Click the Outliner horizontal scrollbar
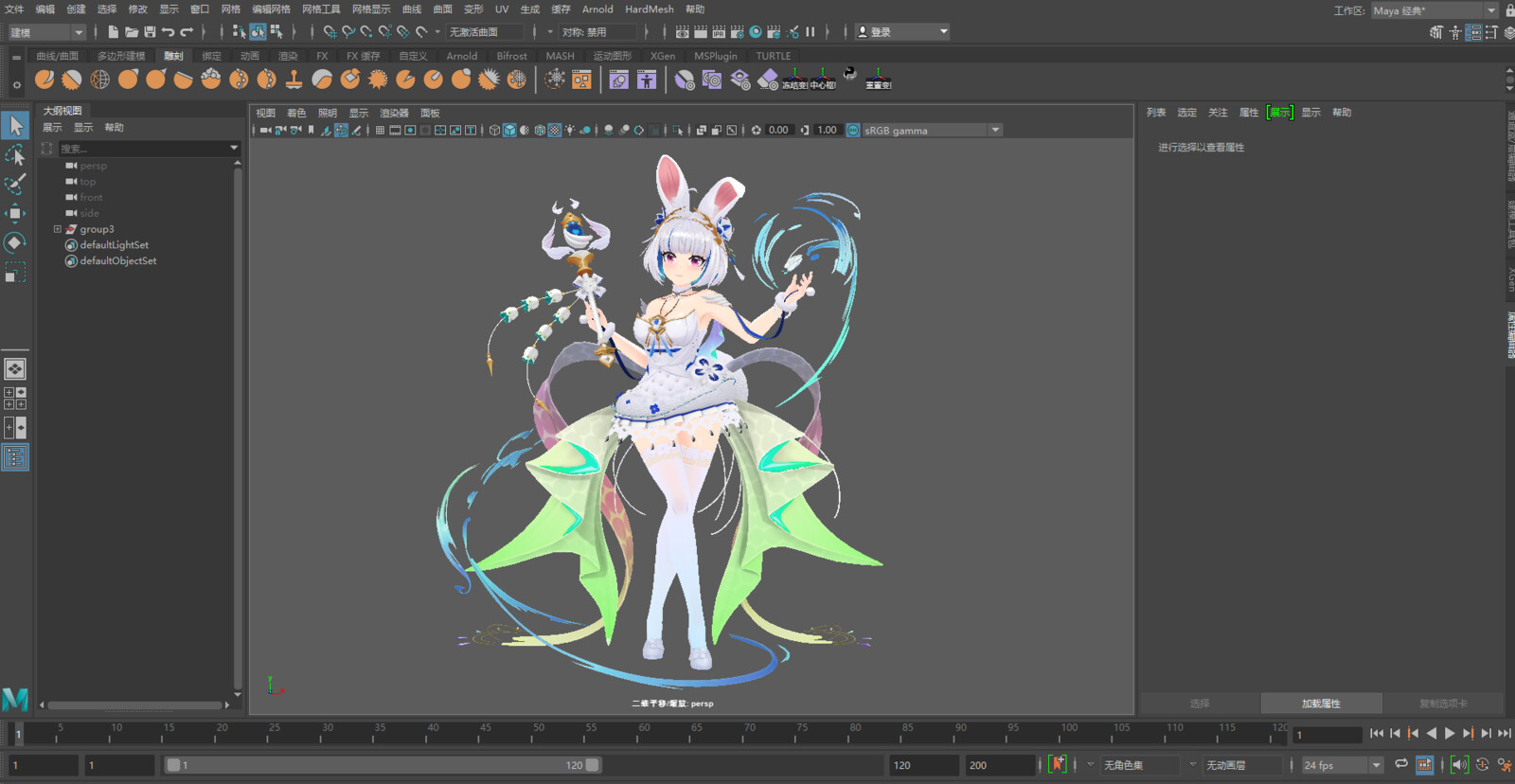The width and height of the screenshot is (1515, 784). click(136, 705)
